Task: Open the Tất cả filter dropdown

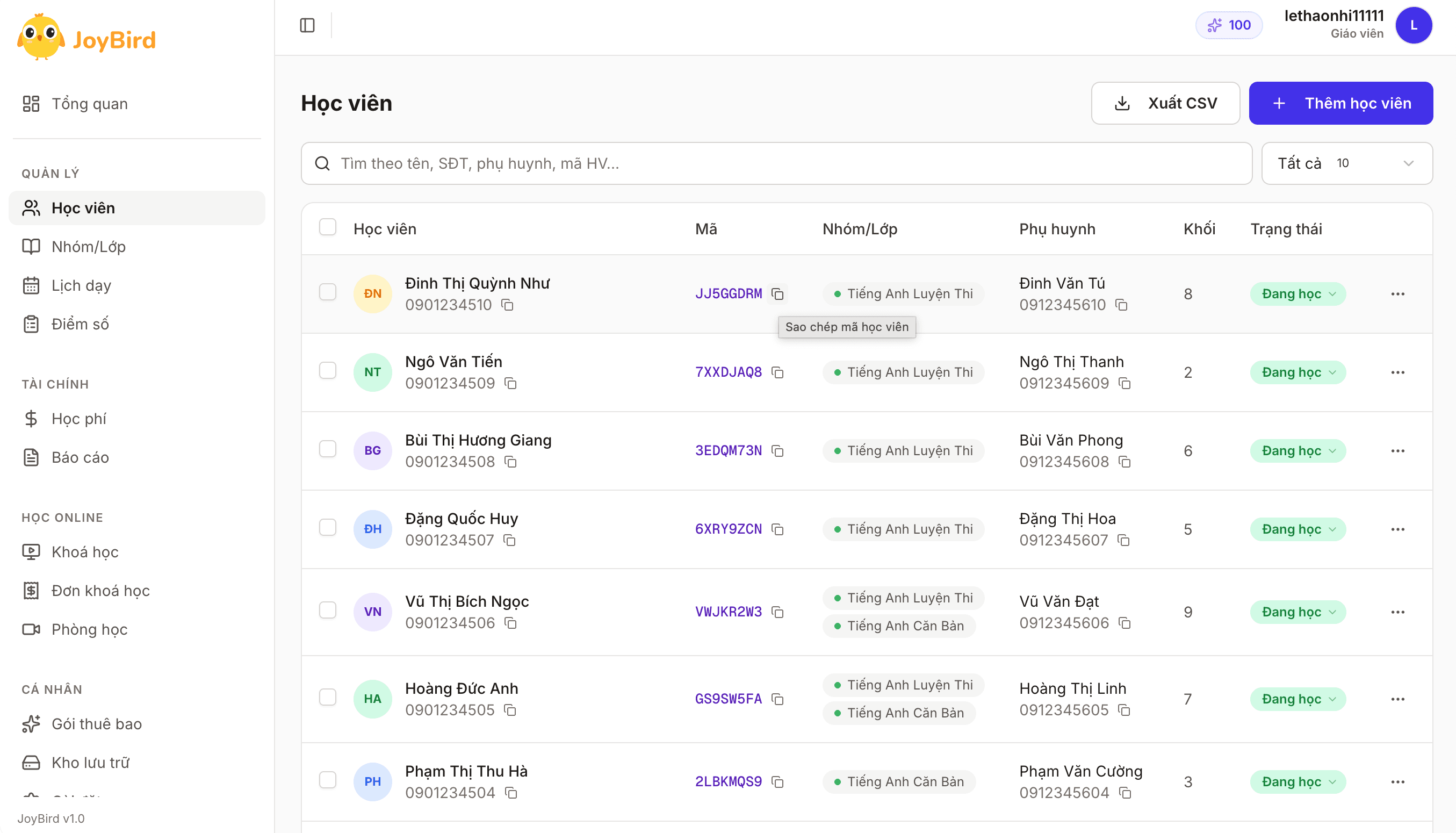Action: tap(1347, 163)
